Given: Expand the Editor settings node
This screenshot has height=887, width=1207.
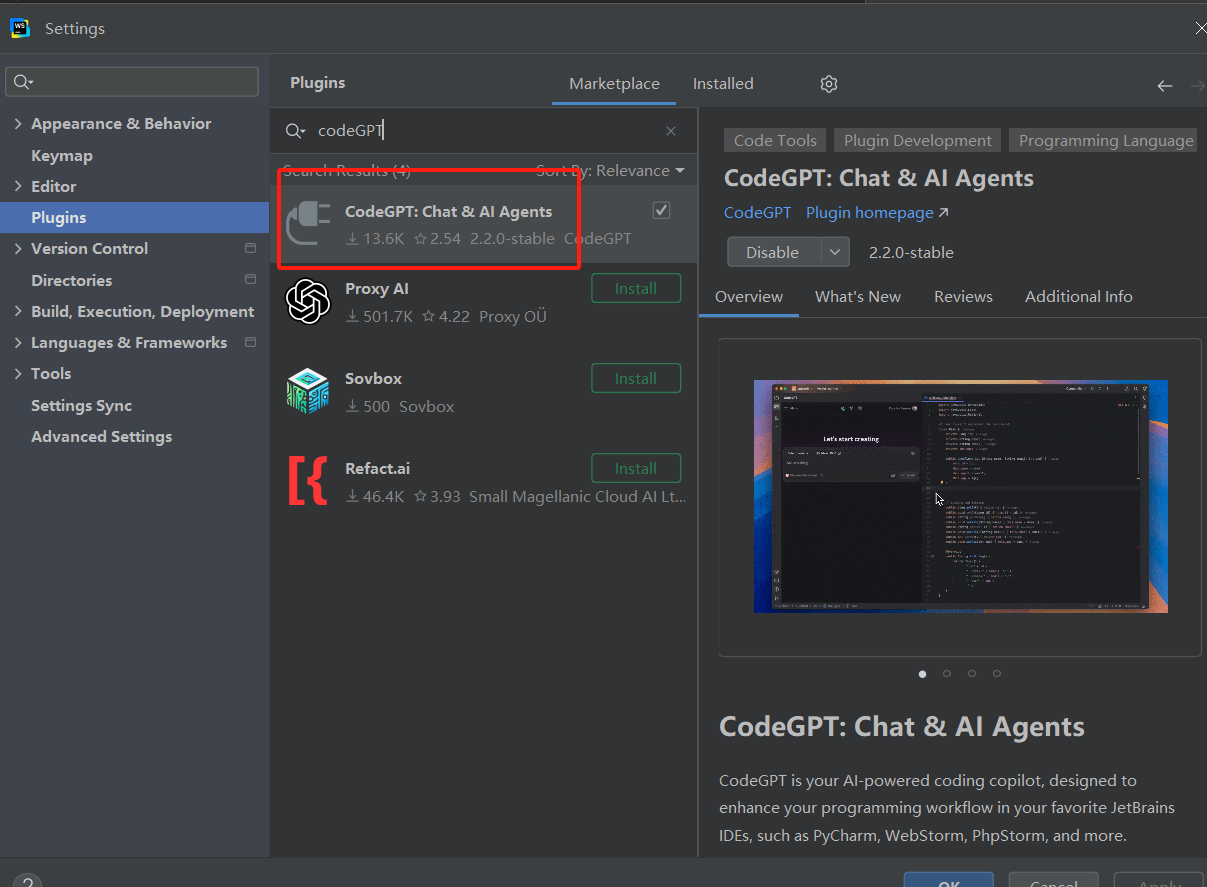Looking at the screenshot, I should tap(18, 186).
